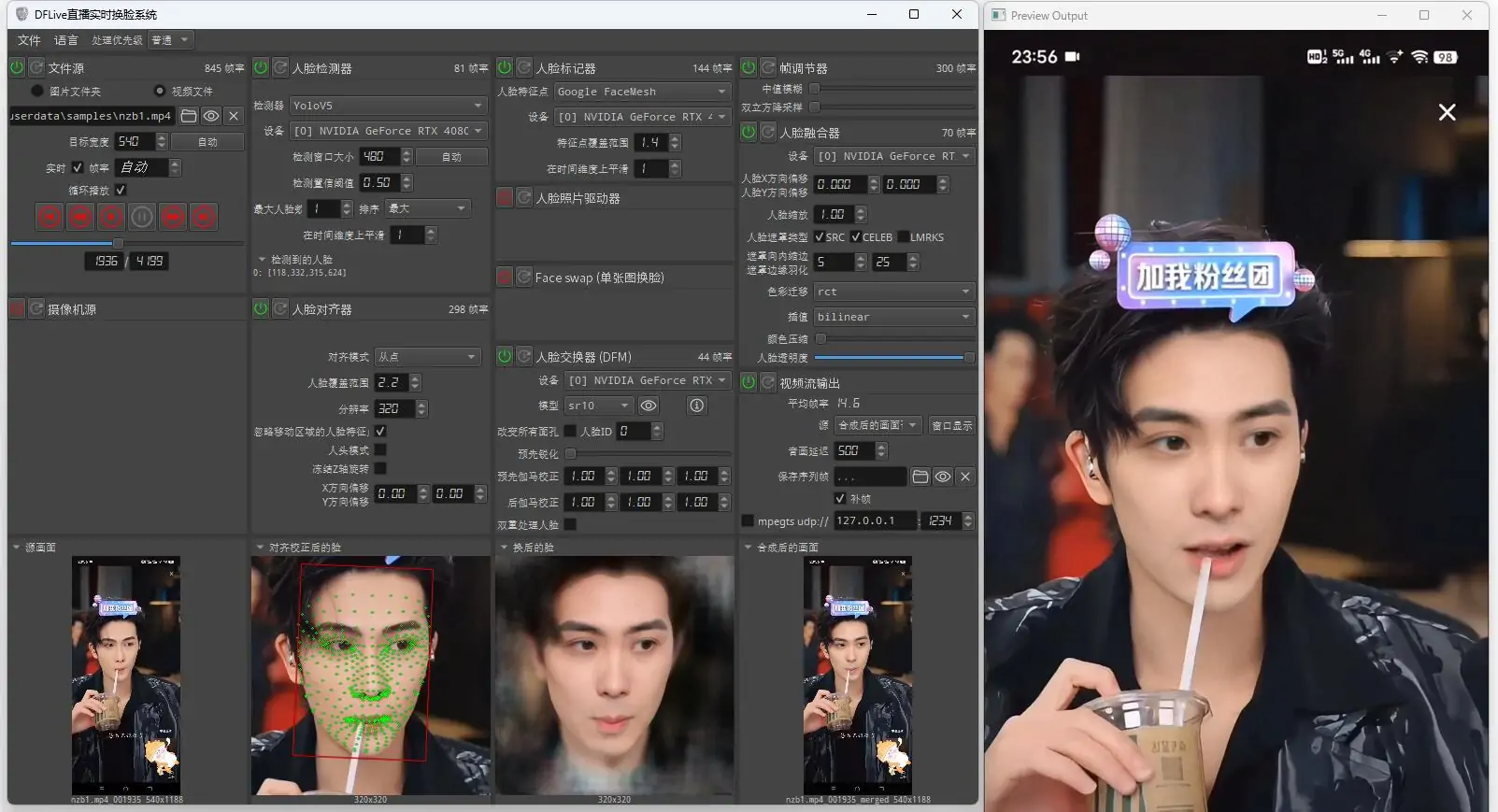
Task: Power on the 摄像机源 module
Action: pyautogui.click(x=17, y=309)
